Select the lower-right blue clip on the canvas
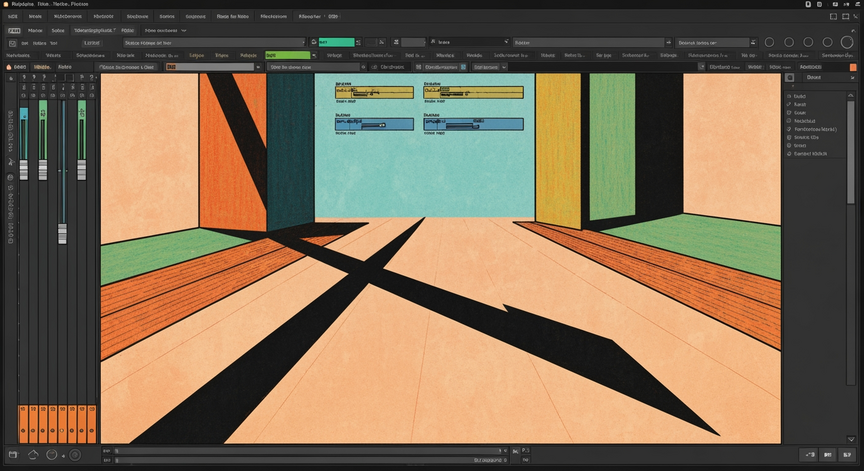 tap(473, 124)
